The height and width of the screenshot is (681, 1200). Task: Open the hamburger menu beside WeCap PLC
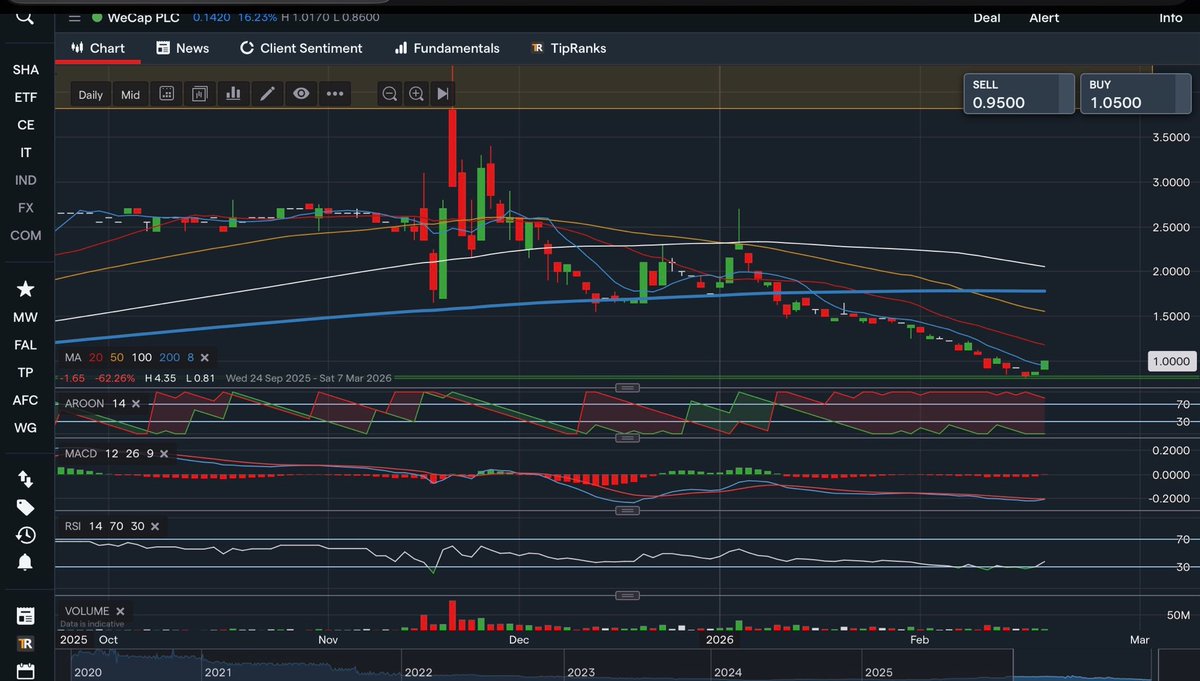pyautogui.click(x=75, y=18)
